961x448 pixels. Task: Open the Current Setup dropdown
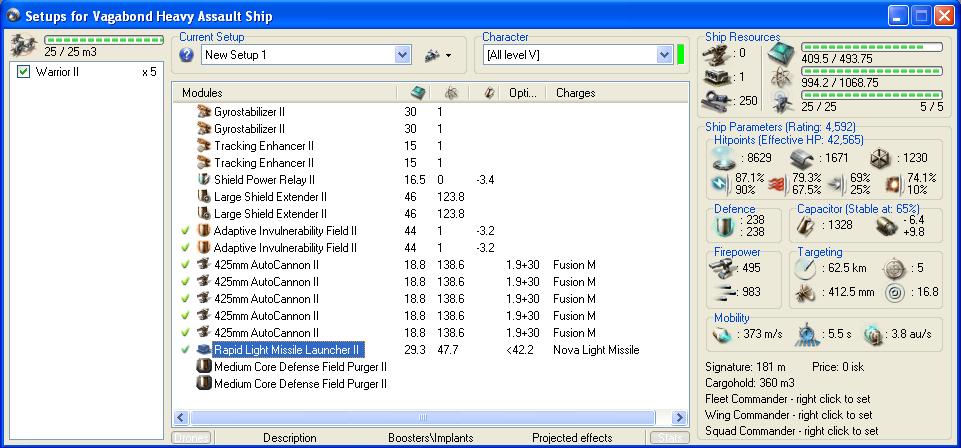pos(403,55)
